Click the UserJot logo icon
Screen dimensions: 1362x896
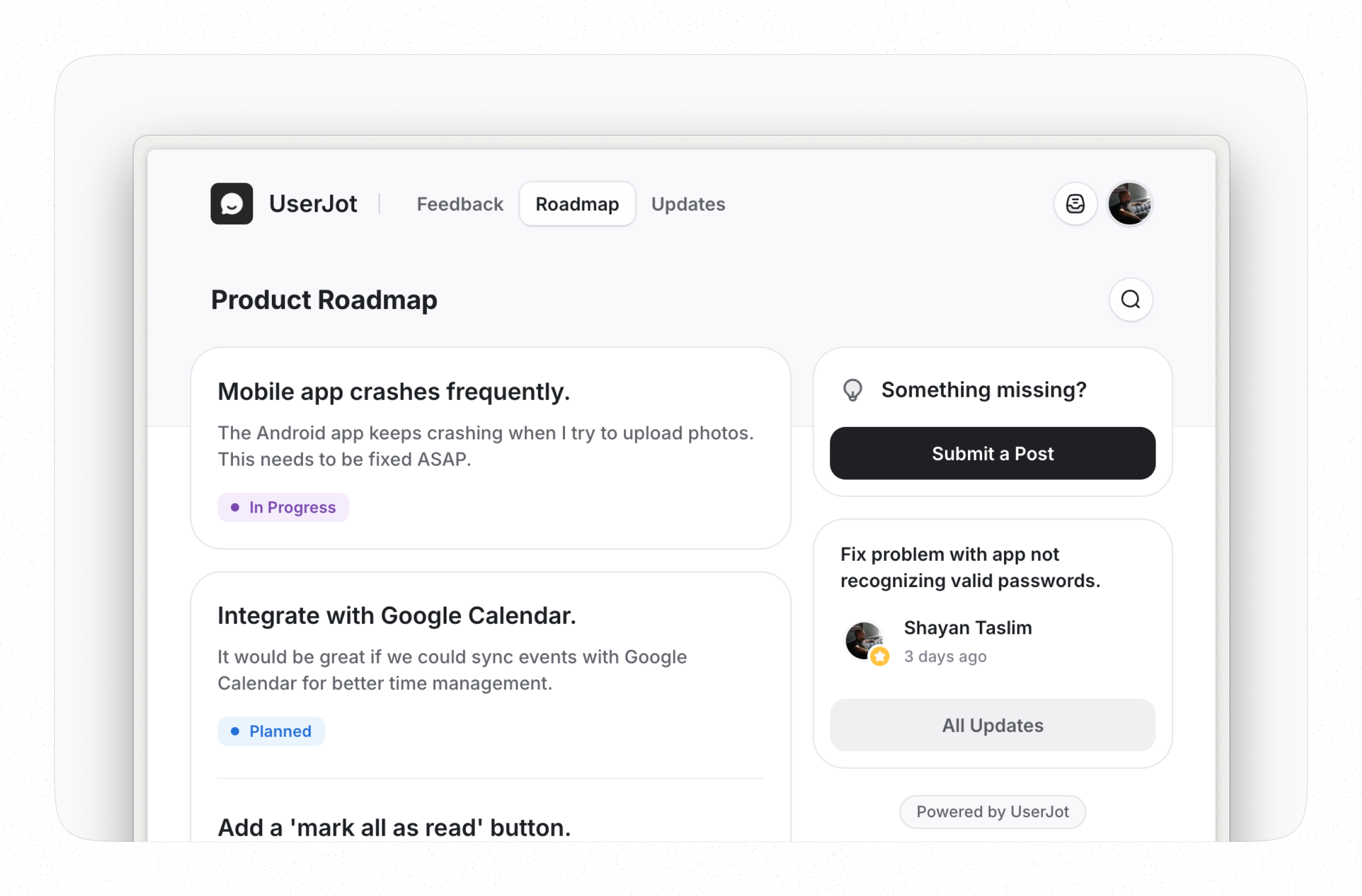click(x=231, y=204)
